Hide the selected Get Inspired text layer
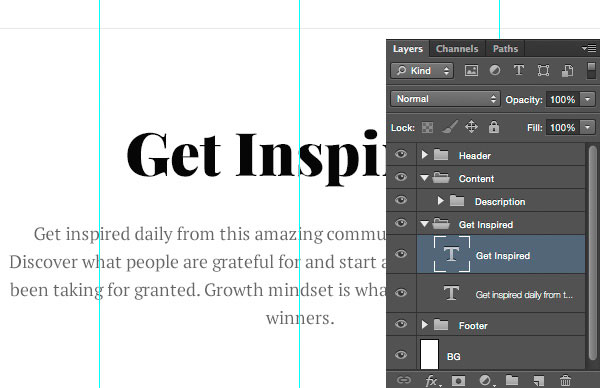The height and width of the screenshot is (388, 600). pos(401,254)
